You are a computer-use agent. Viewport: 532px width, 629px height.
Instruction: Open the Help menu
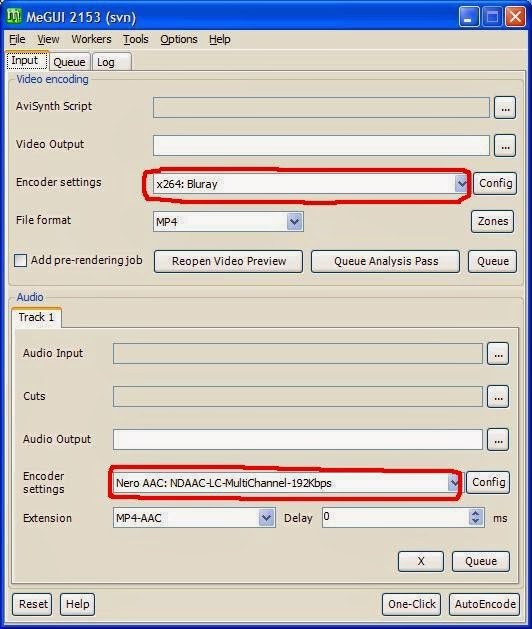point(220,39)
